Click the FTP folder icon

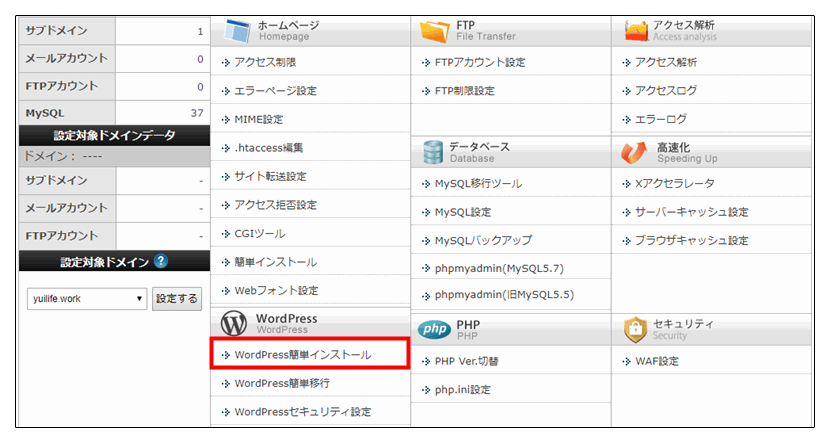[x=435, y=31]
